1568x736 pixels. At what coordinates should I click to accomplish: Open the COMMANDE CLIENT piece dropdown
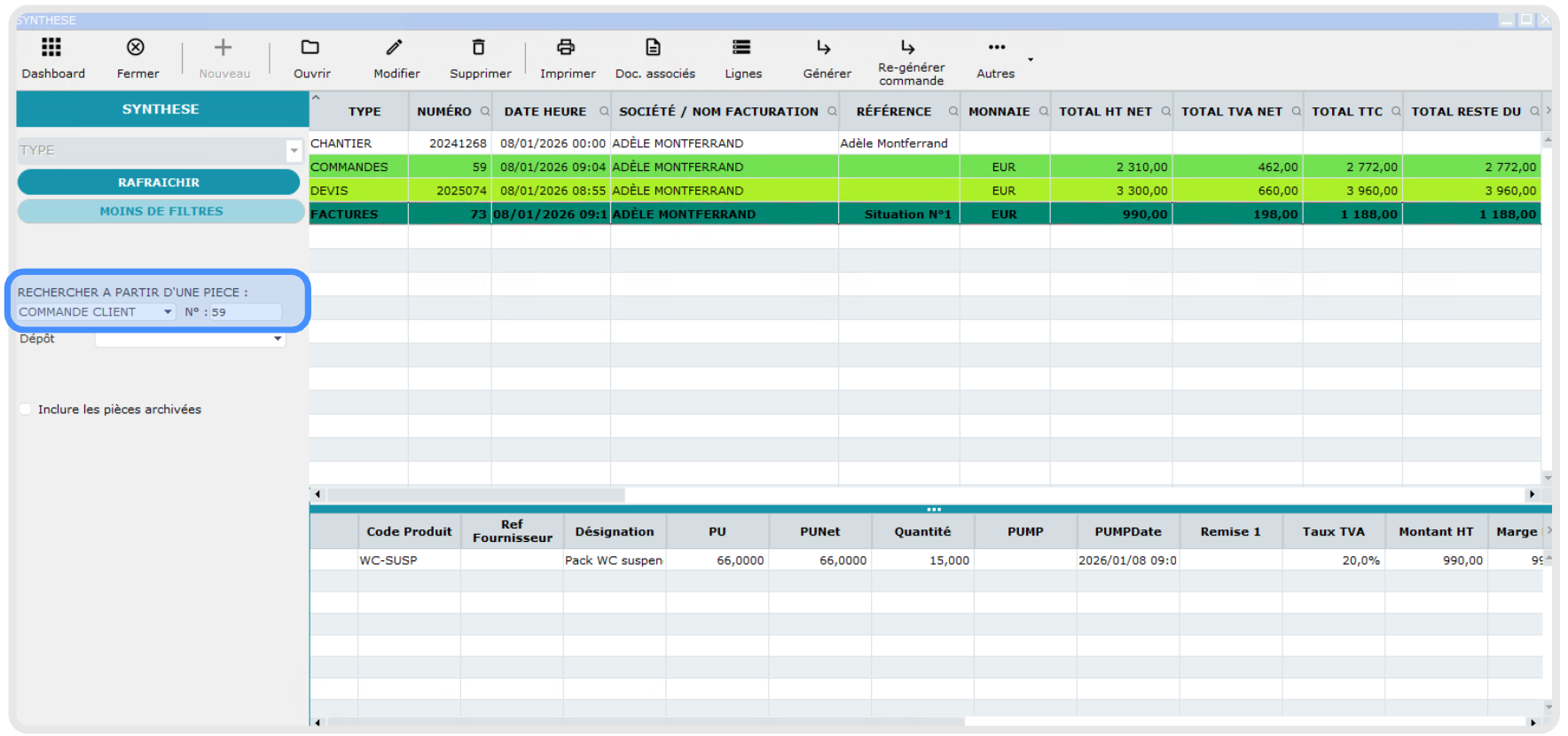pos(168,312)
